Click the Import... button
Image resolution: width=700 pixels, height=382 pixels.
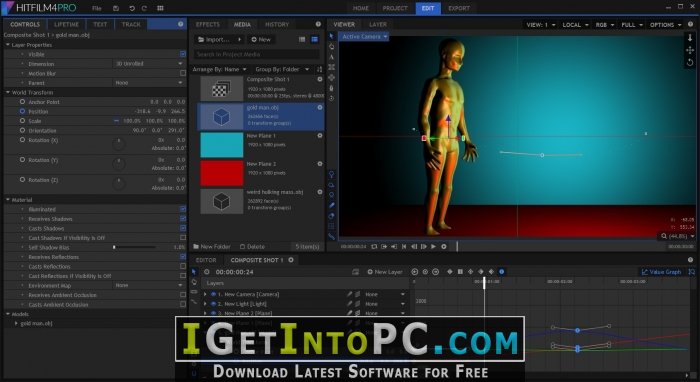pos(219,39)
